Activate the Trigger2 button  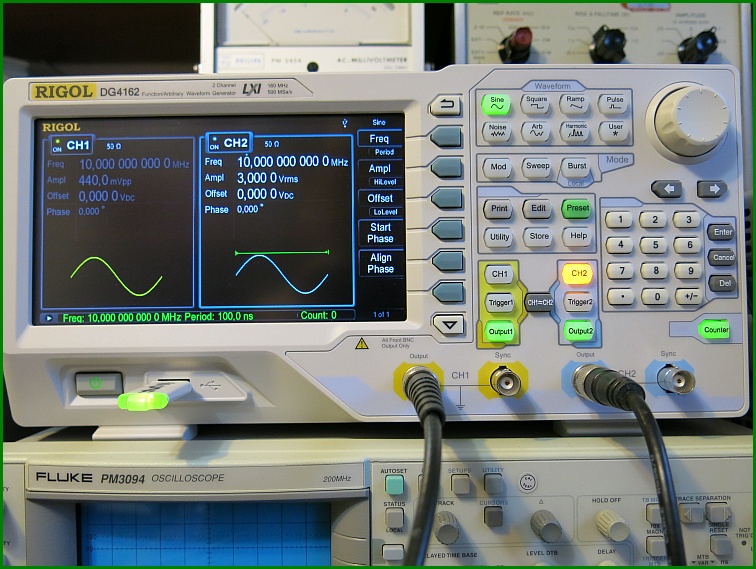pos(579,302)
